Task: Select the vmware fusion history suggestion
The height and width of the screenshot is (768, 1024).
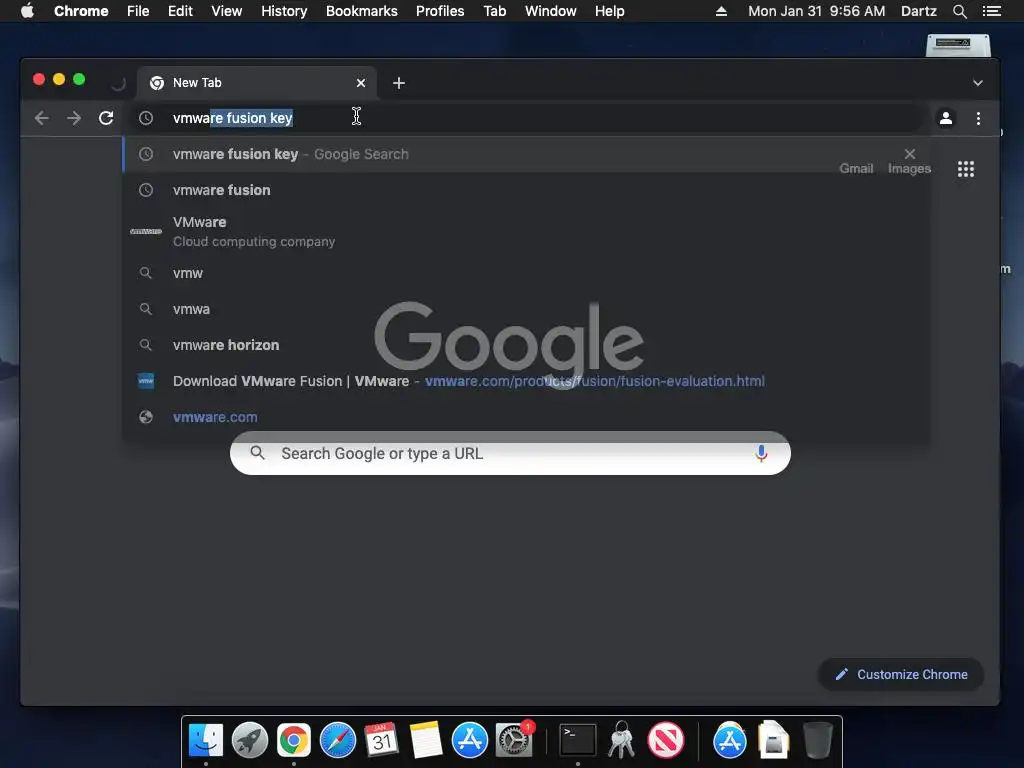Action: coord(526,190)
